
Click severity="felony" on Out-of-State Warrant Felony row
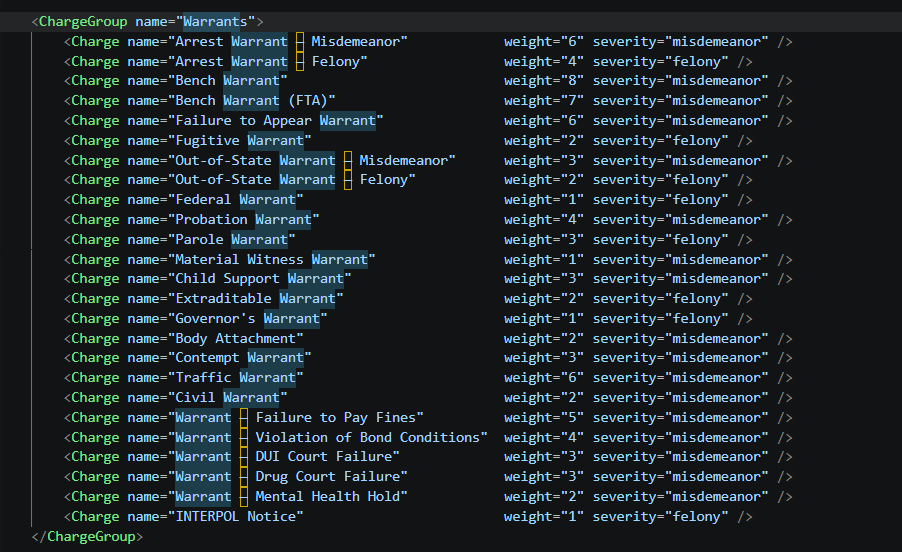click(660, 180)
